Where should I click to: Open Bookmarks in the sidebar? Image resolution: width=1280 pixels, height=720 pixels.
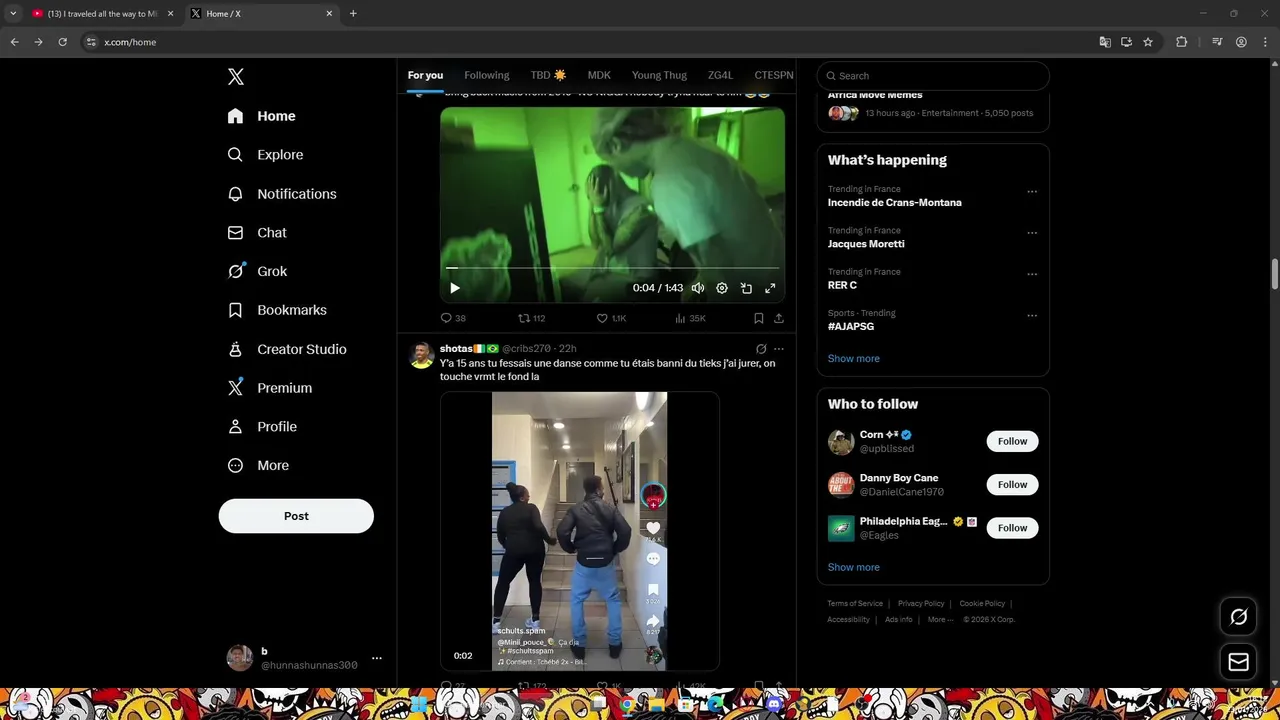click(x=277, y=310)
